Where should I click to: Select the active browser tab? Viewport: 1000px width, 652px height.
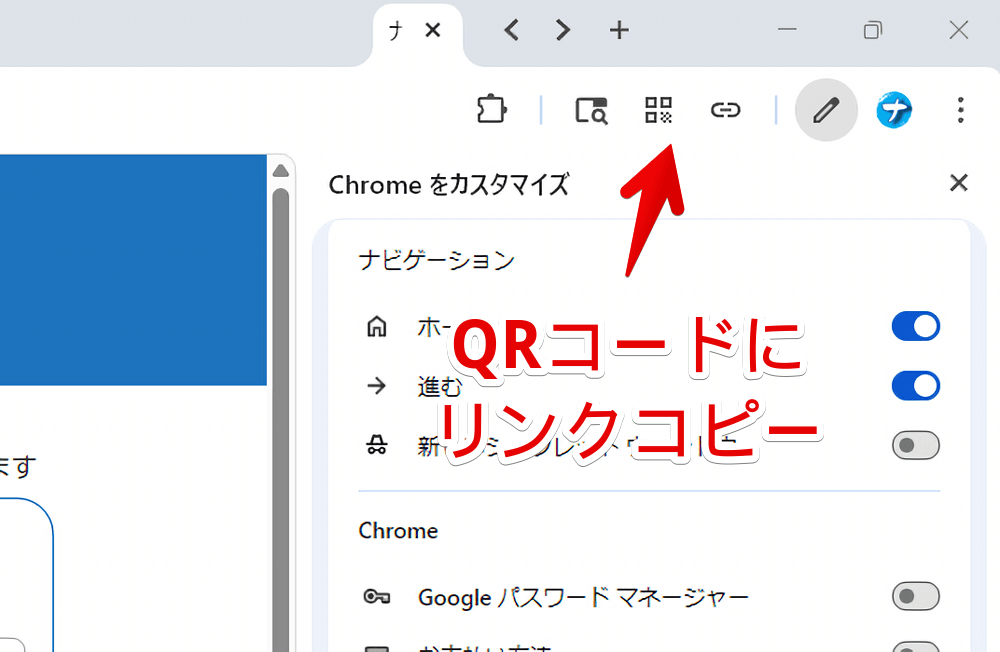click(x=417, y=33)
